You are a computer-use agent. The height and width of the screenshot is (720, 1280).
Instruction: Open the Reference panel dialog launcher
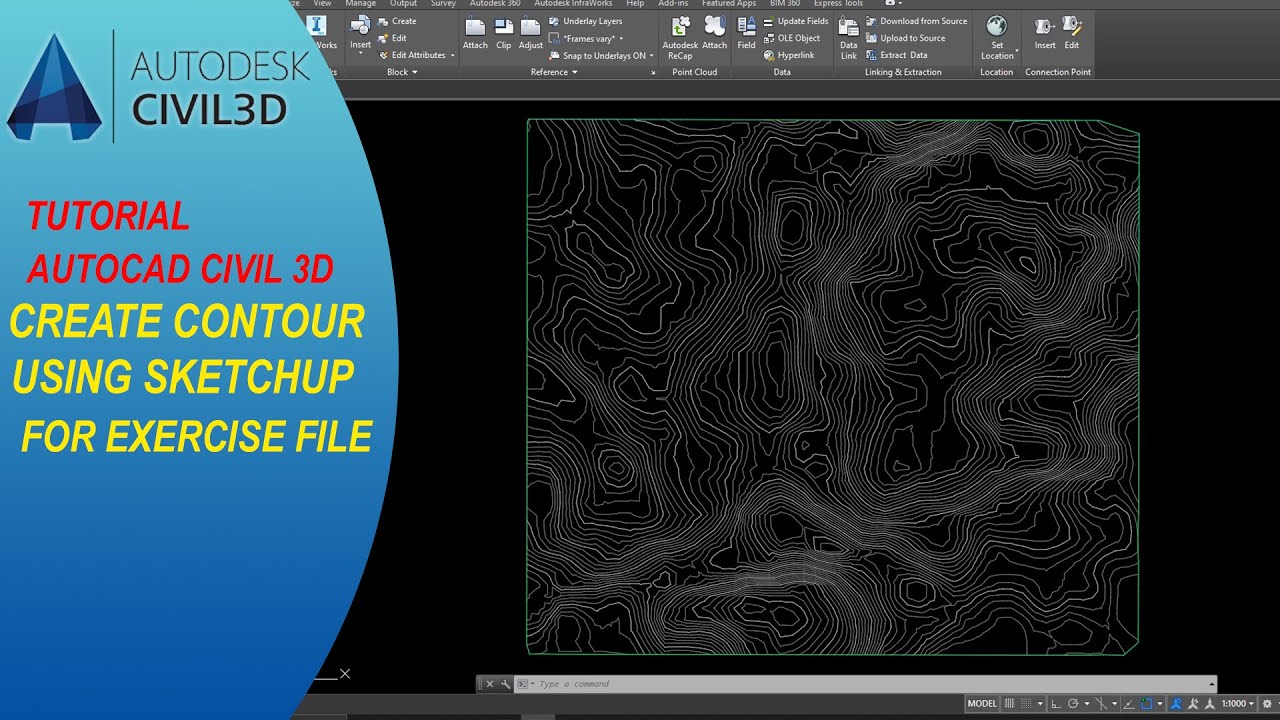click(654, 72)
